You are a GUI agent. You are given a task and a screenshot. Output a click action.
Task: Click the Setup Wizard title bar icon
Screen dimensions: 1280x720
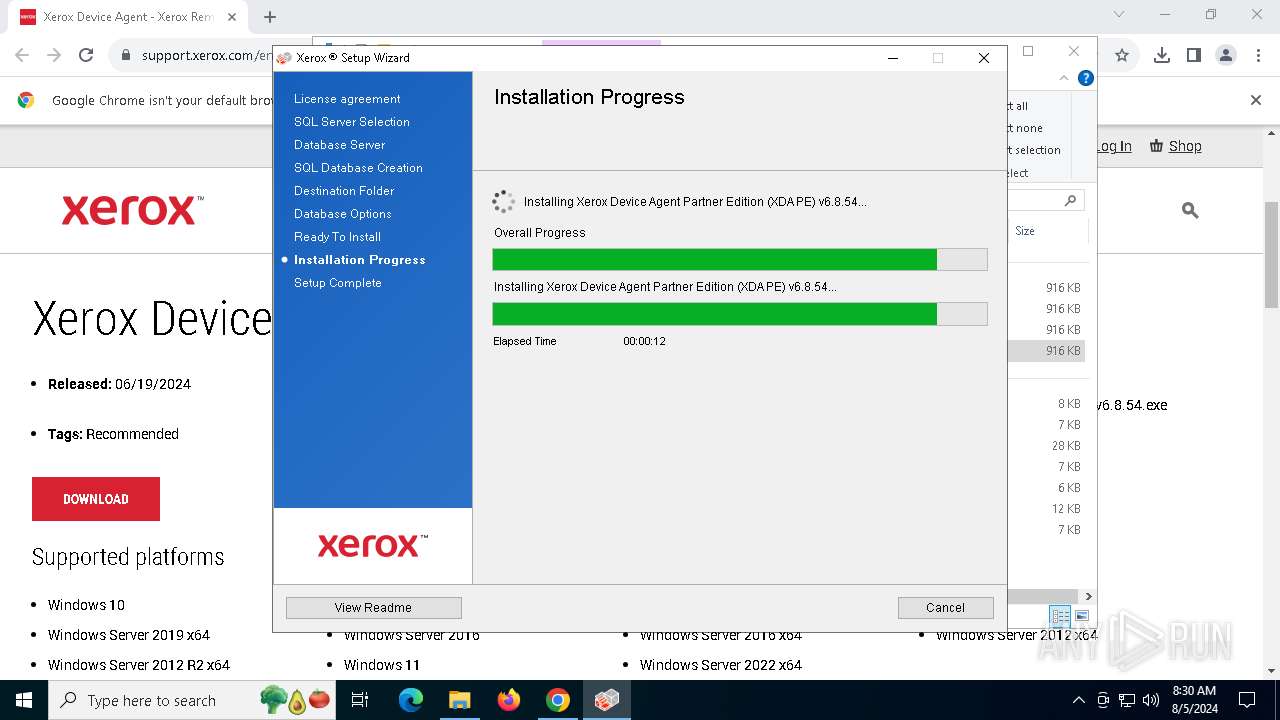pyautogui.click(x=284, y=58)
